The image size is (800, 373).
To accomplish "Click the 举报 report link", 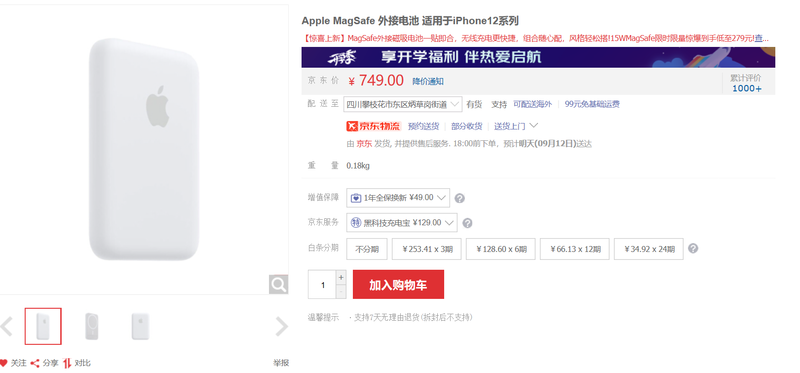I will pos(281,363).
